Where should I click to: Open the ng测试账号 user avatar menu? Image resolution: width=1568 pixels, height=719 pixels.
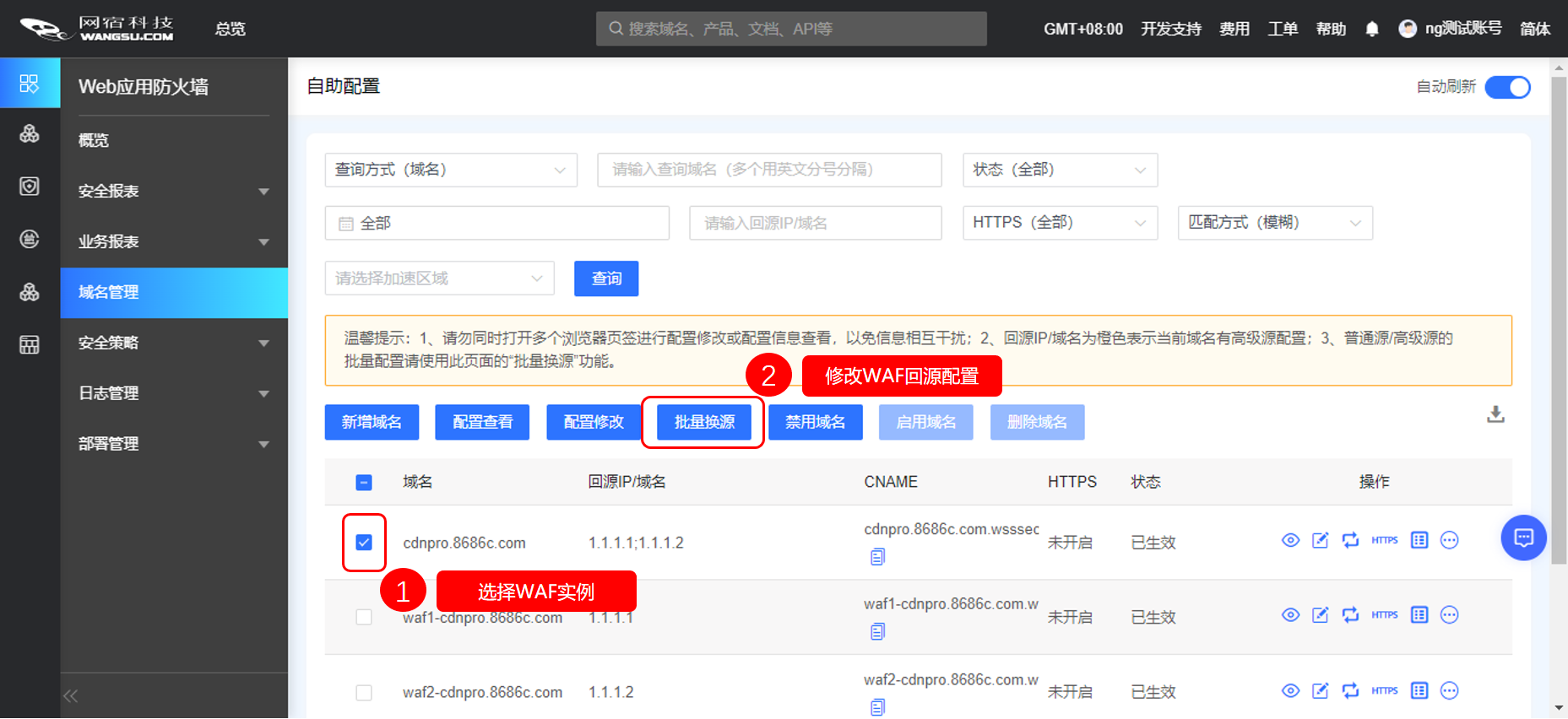coord(1408,29)
